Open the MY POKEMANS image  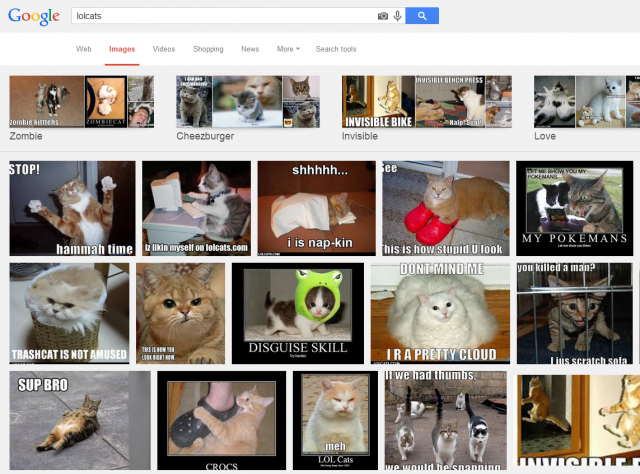click(574, 208)
